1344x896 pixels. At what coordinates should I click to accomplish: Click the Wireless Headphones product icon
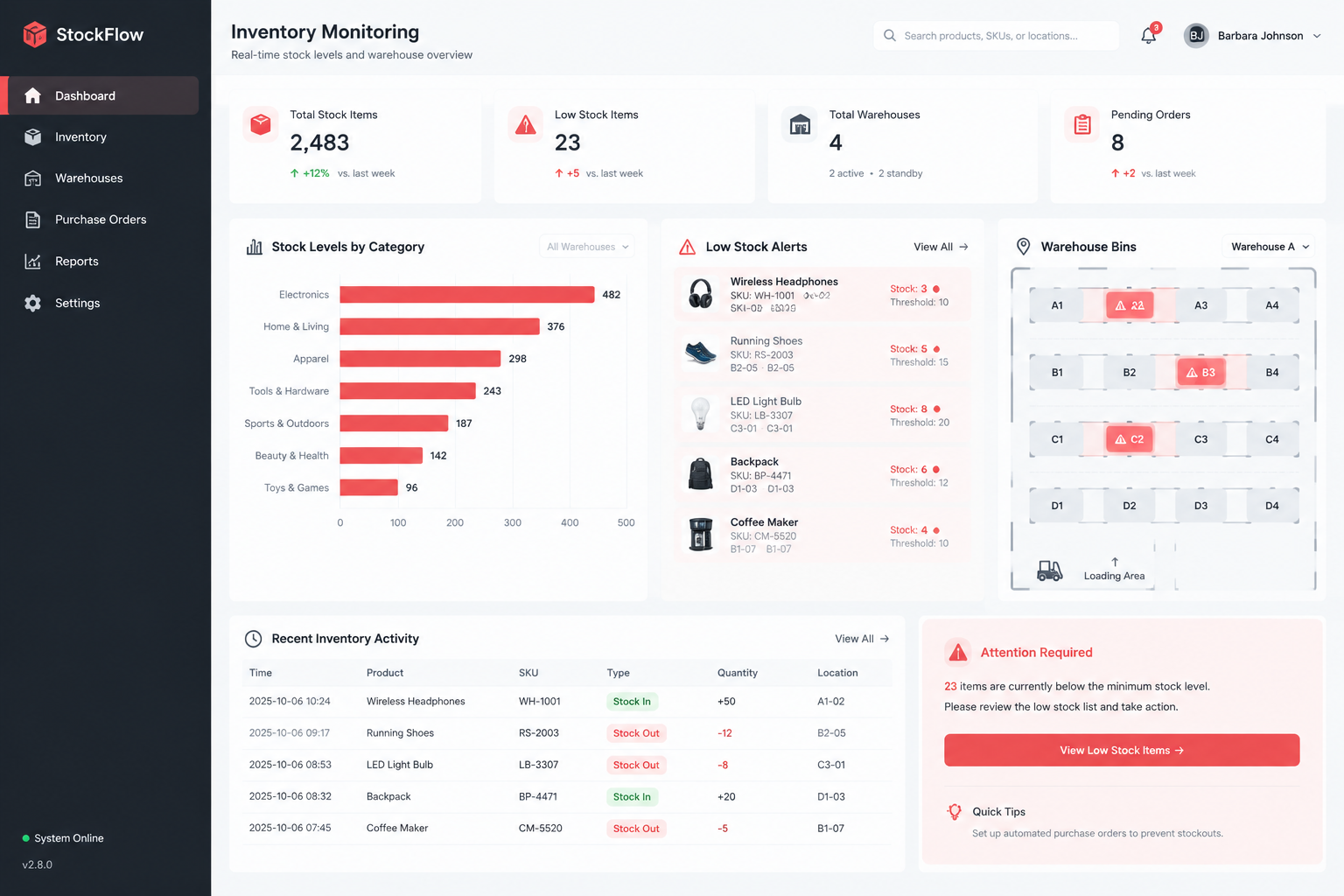700,294
